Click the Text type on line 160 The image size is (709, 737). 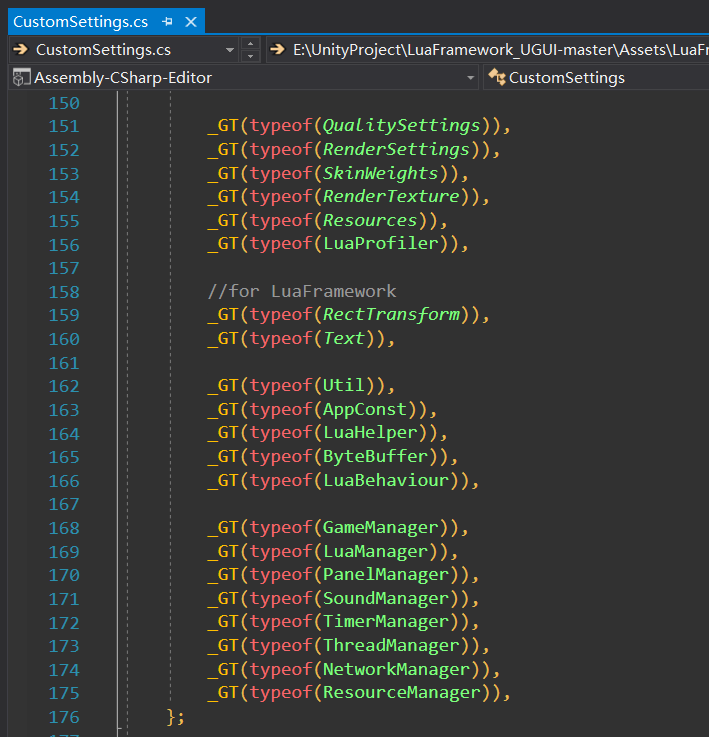(344, 338)
